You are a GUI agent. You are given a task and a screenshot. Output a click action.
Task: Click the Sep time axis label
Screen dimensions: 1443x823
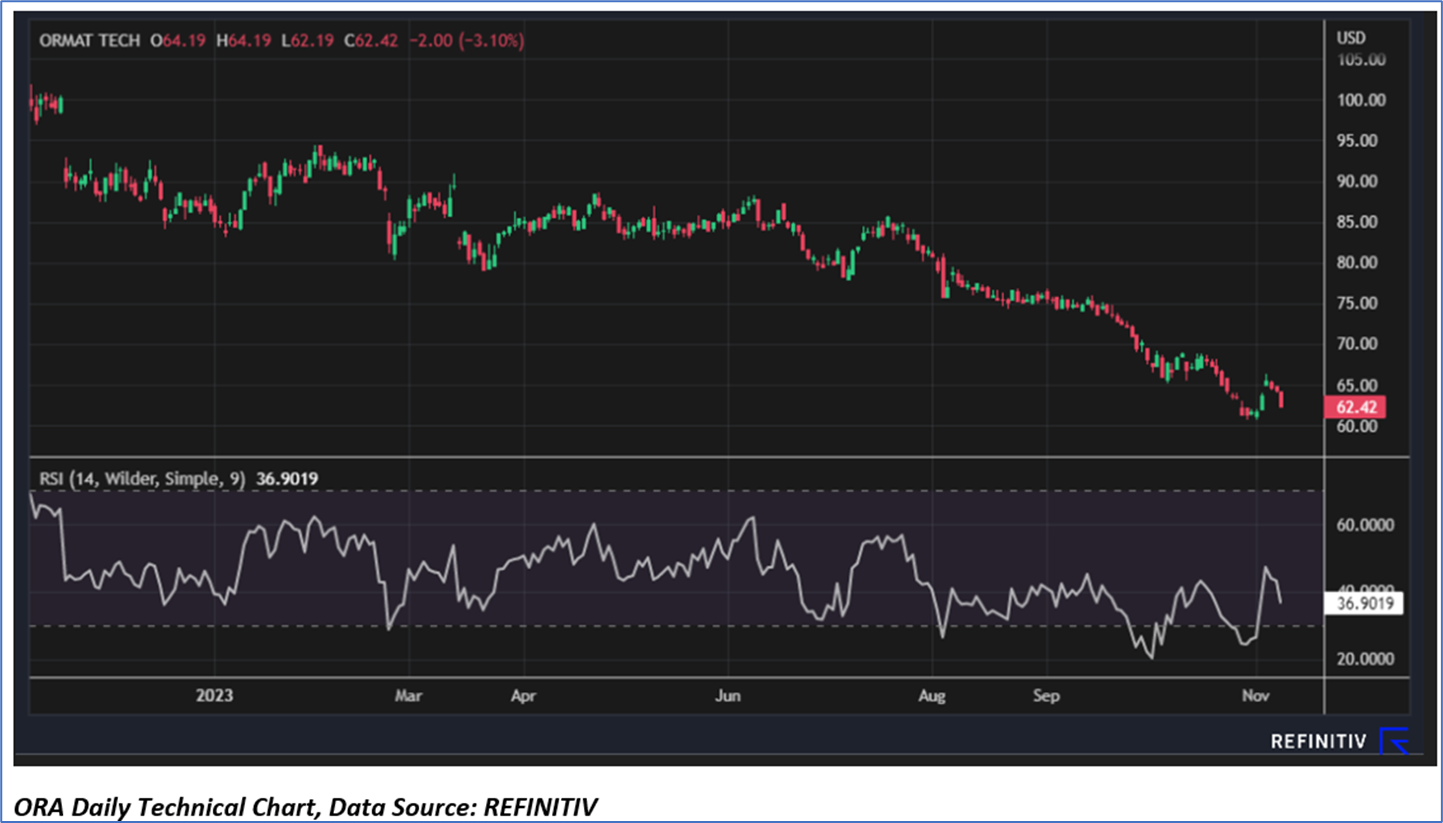[1047, 694]
